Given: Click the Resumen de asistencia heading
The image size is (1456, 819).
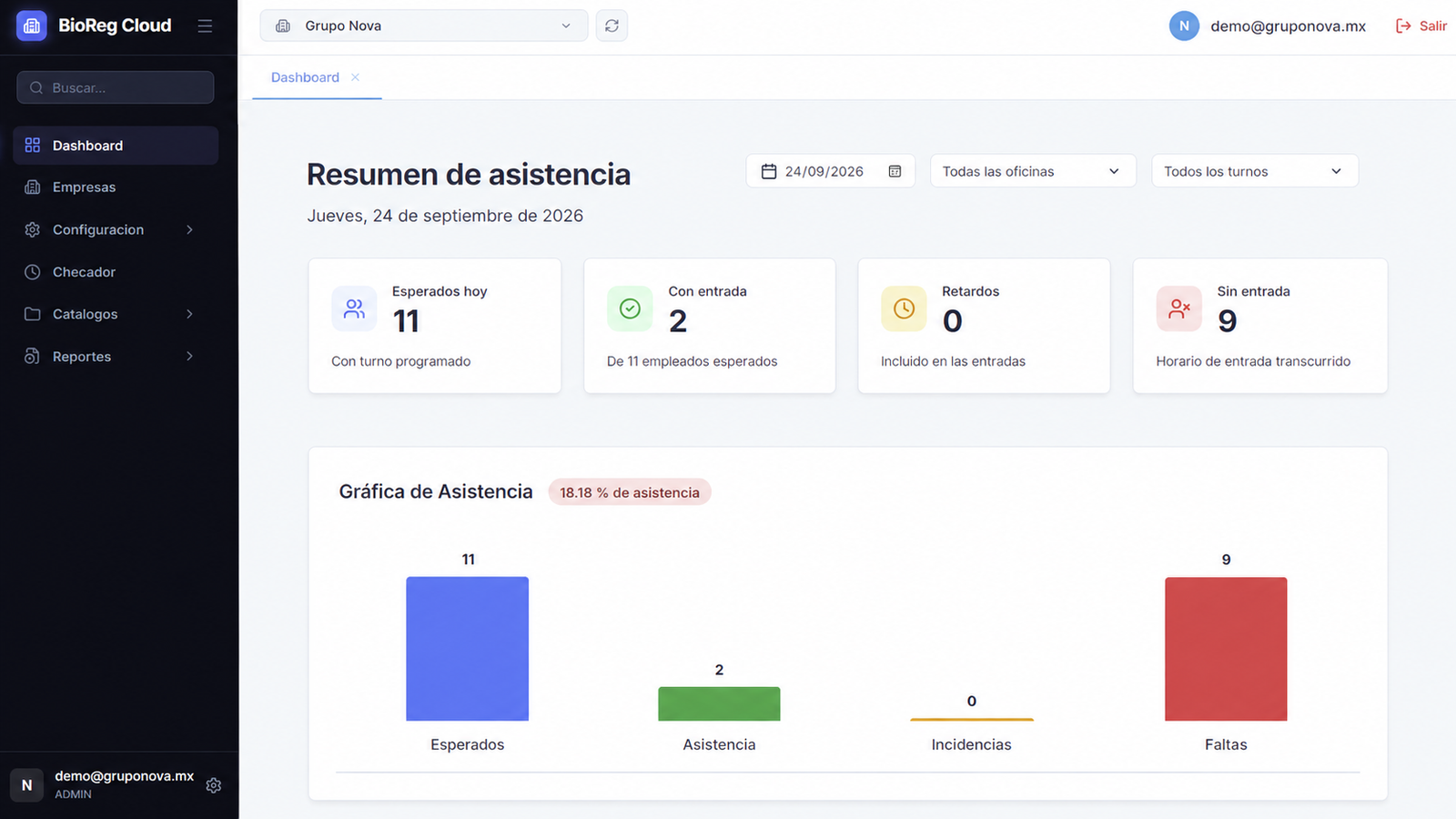Looking at the screenshot, I should pyautogui.click(x=469, y=174).
